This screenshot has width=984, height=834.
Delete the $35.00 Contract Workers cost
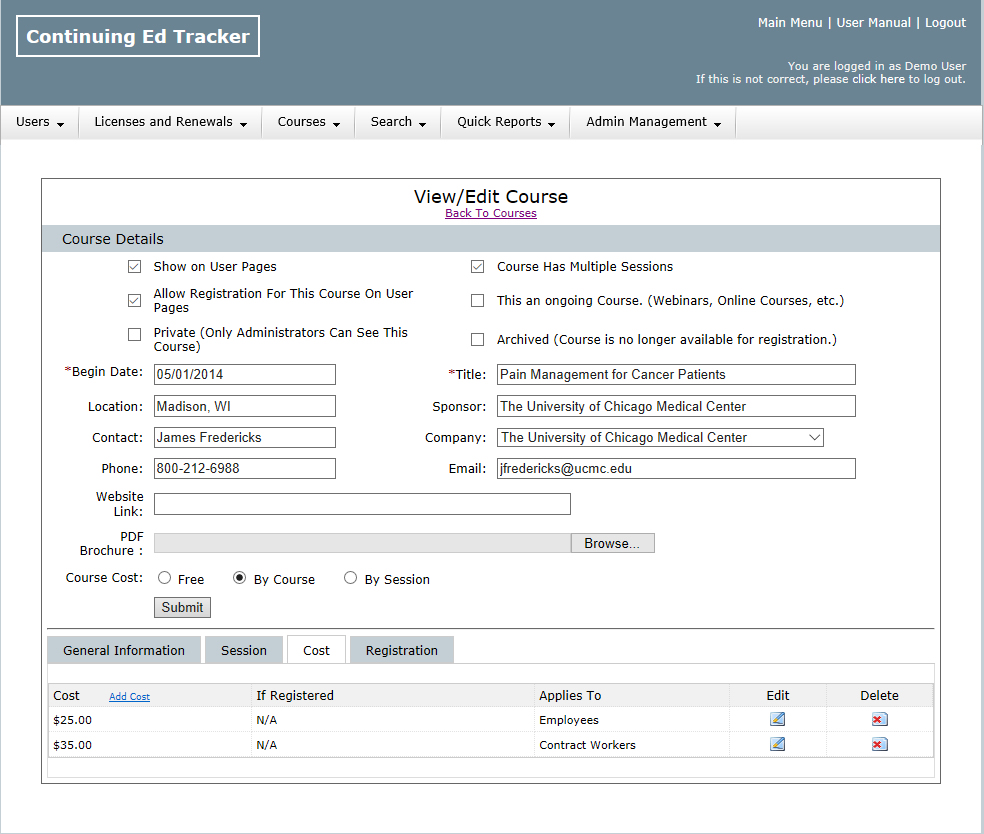coord(879,744)
